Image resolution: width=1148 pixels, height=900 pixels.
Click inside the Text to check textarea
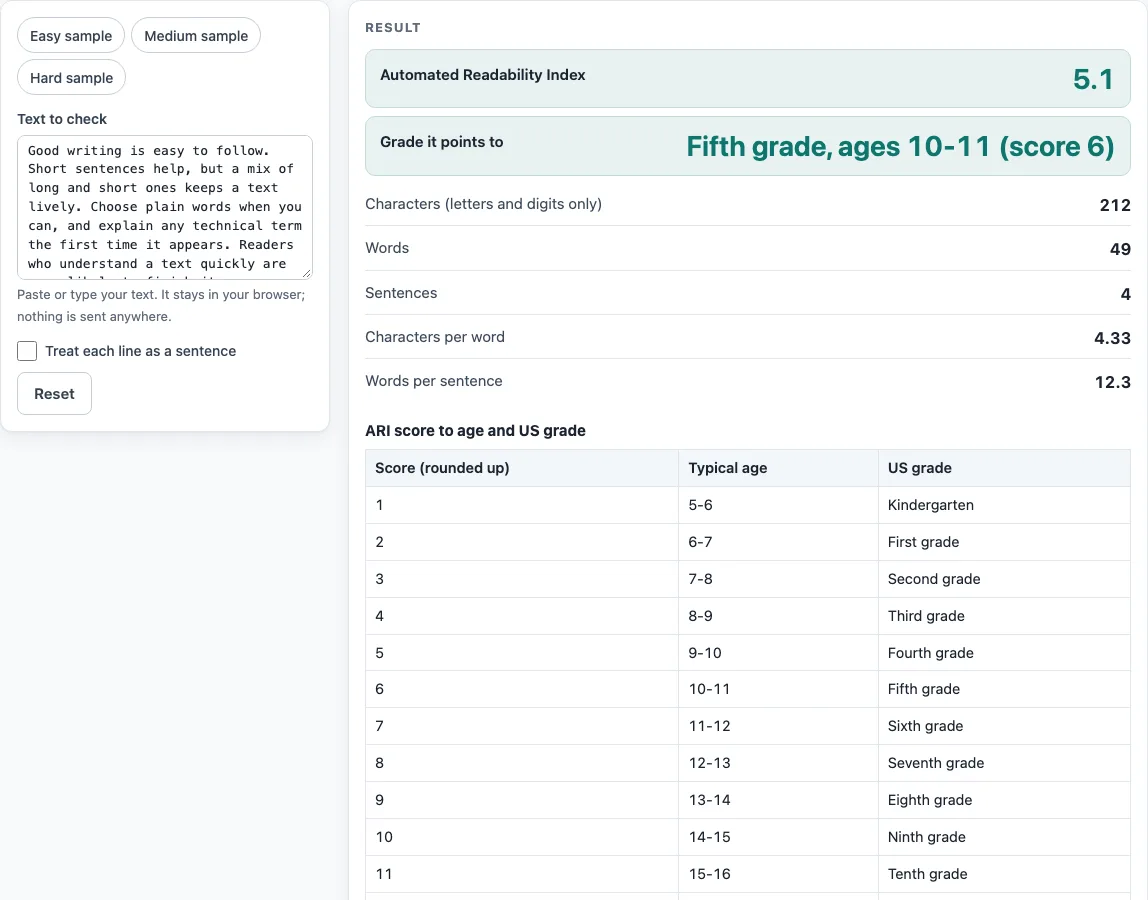(165, 207)
